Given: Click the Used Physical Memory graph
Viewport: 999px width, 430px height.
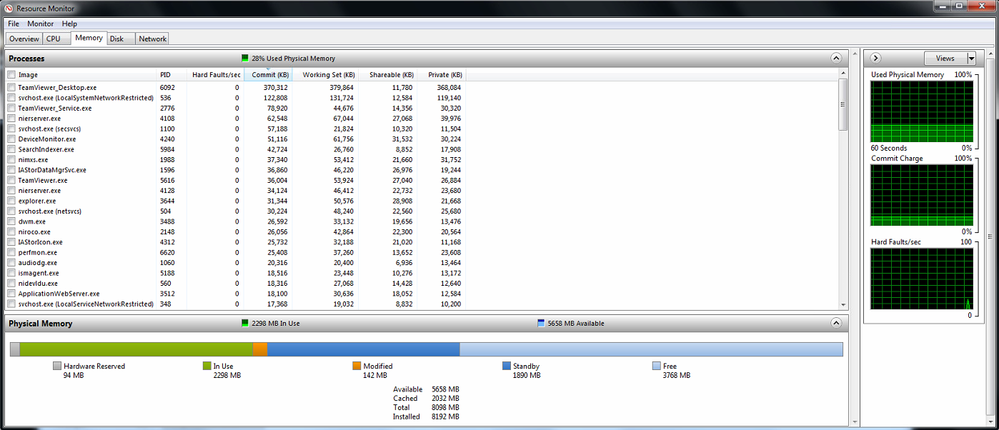Looking at the screenshot, I should click(x=922, y=111).
